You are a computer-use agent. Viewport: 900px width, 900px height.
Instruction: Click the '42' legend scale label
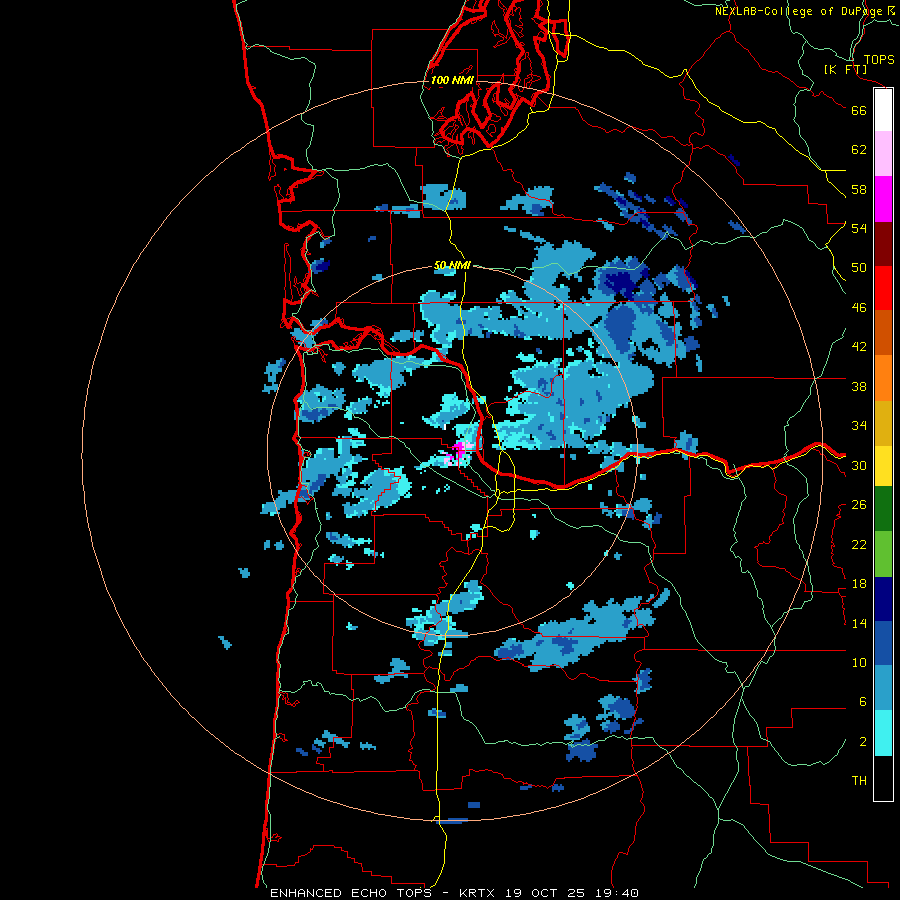point(859,347)
